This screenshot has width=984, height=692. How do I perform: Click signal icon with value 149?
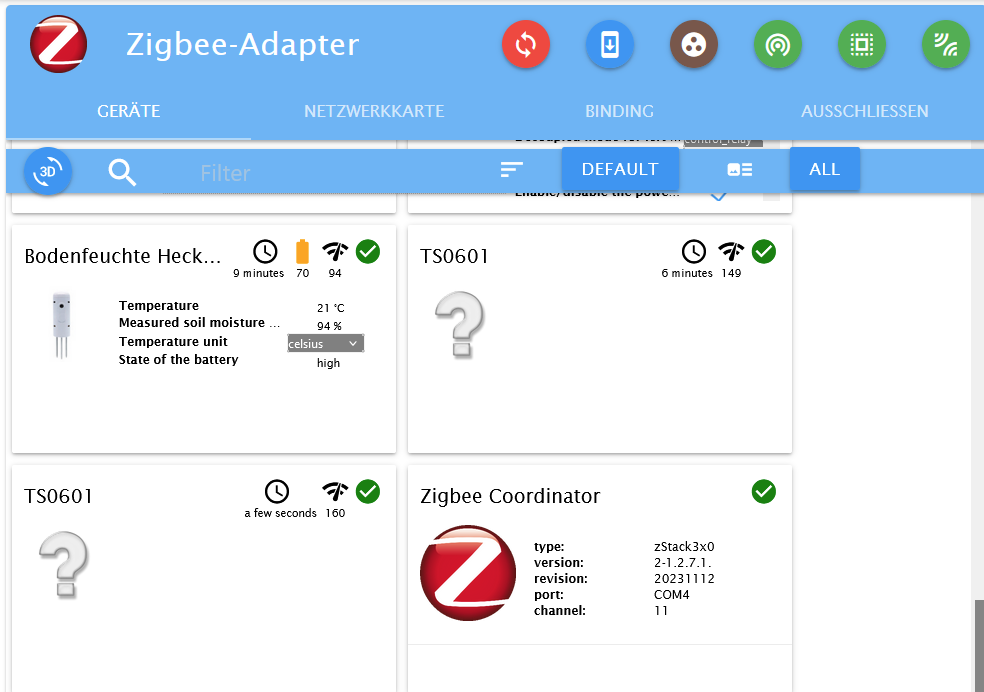click(731, 252)
